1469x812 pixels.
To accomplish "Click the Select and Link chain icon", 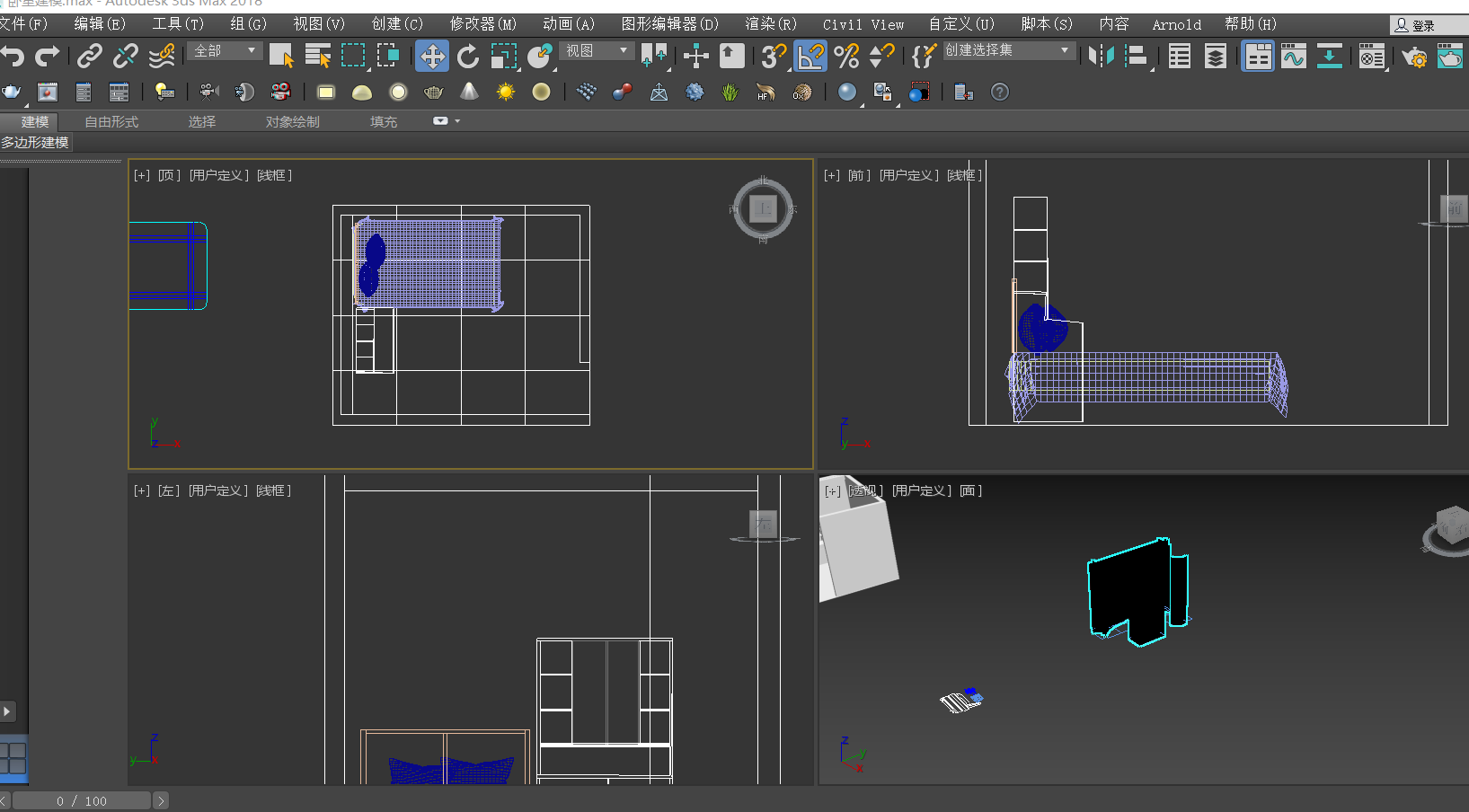I will pyautogui.click(x=89, y=57).
